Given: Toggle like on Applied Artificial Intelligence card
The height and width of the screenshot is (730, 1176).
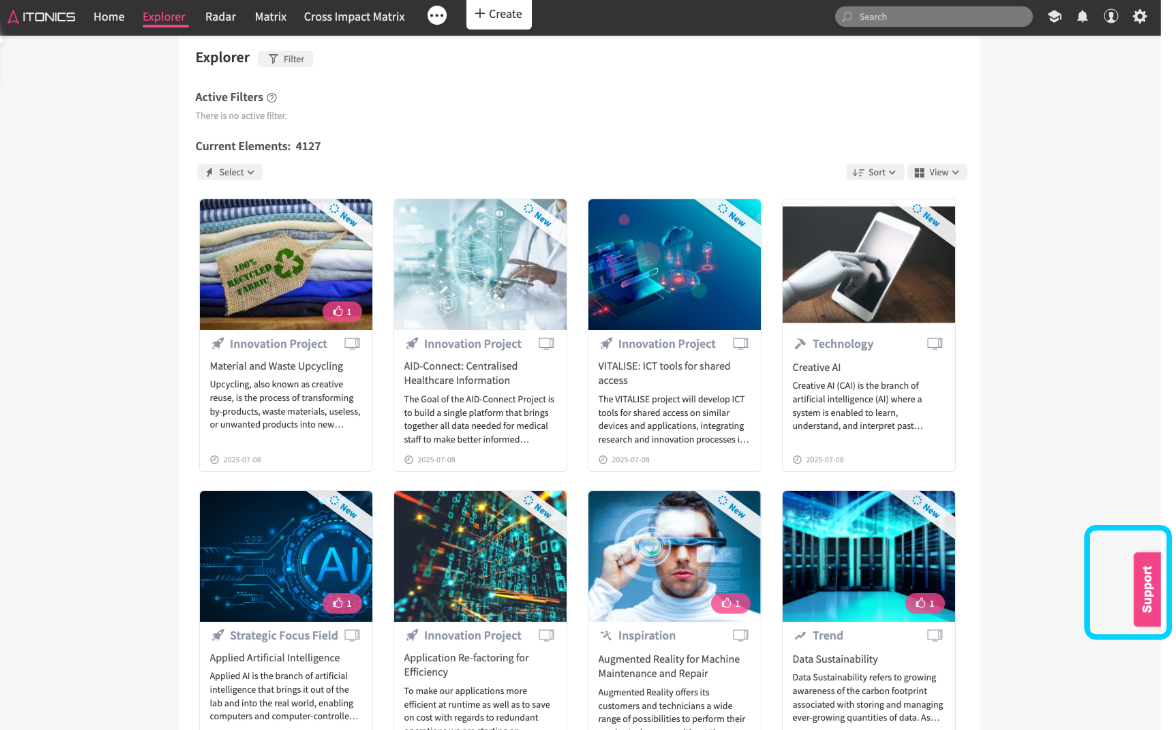Looking at the screenshot, I should tap(342, 603).
